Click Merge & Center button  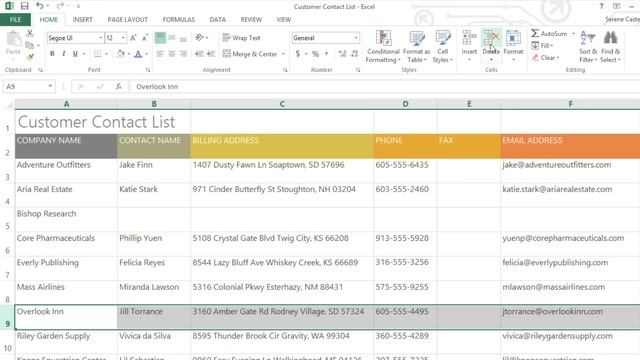[x=250, y=54]
